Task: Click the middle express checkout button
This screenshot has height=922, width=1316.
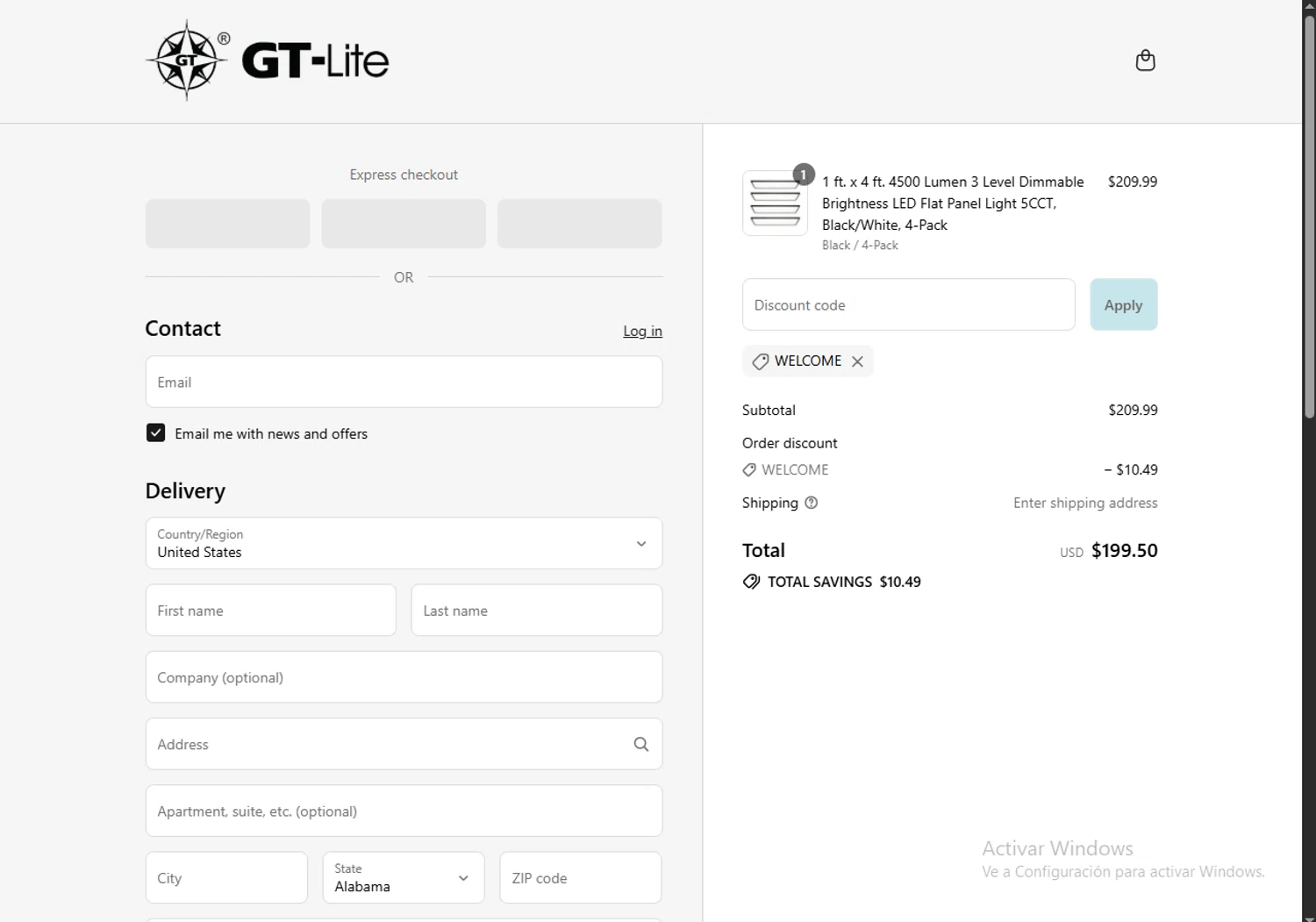Action: [404, 223]
